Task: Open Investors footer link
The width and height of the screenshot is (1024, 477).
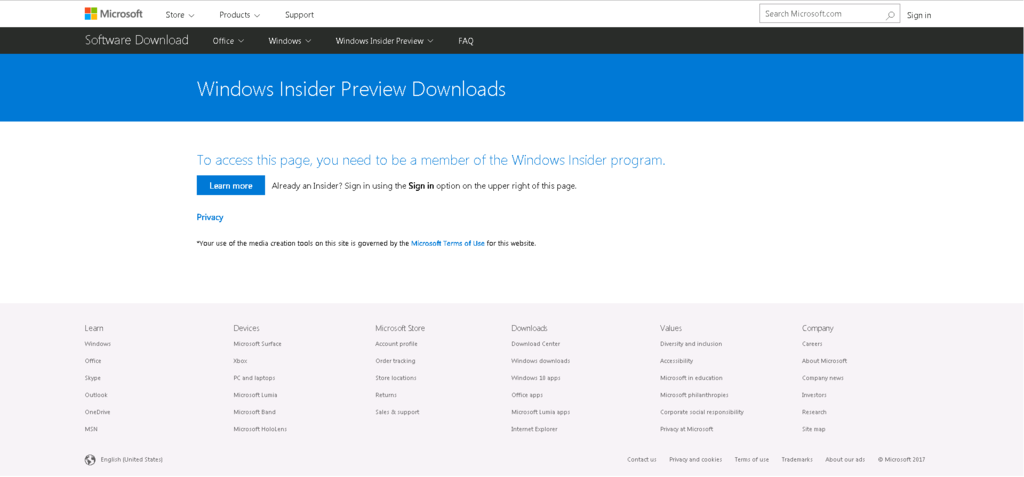Action: (x=814, y=395)
